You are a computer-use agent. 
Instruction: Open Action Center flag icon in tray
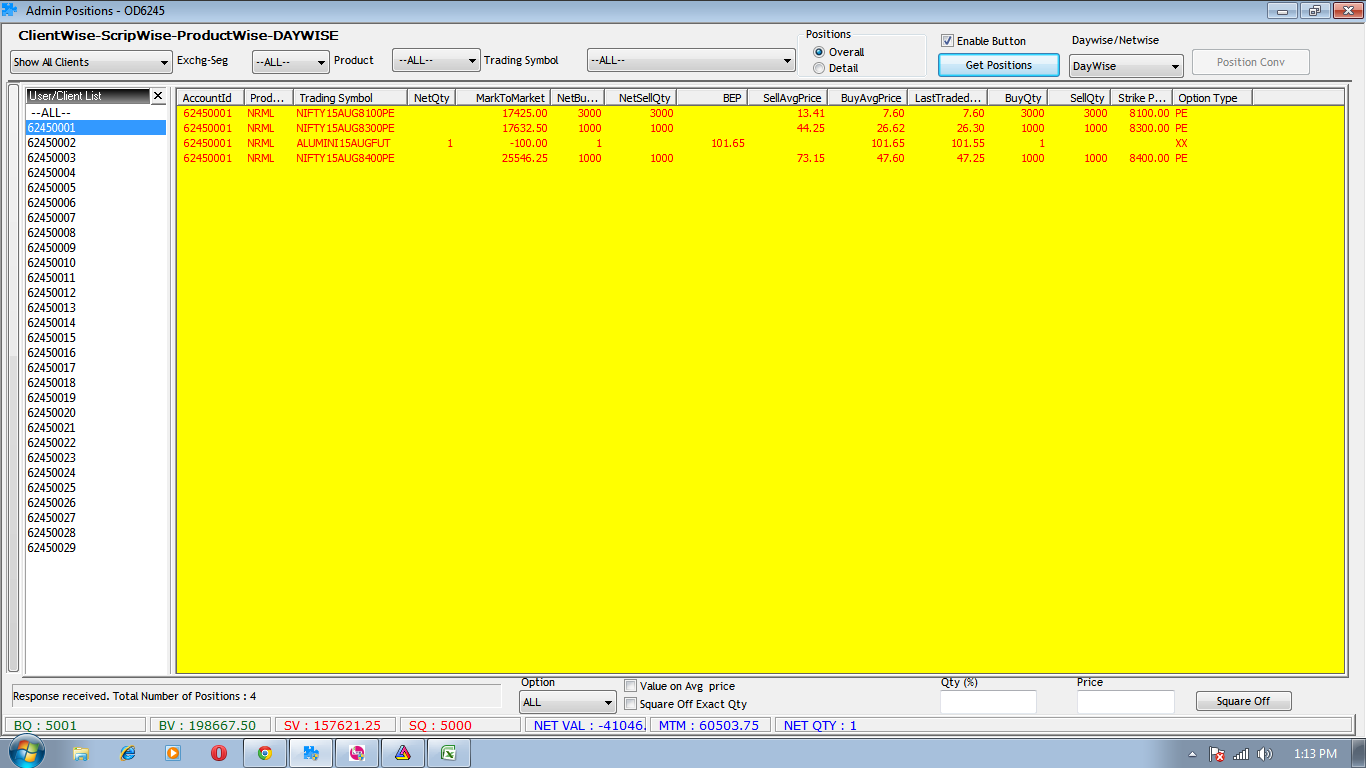pyautogui.click(x=1217, y=754)
